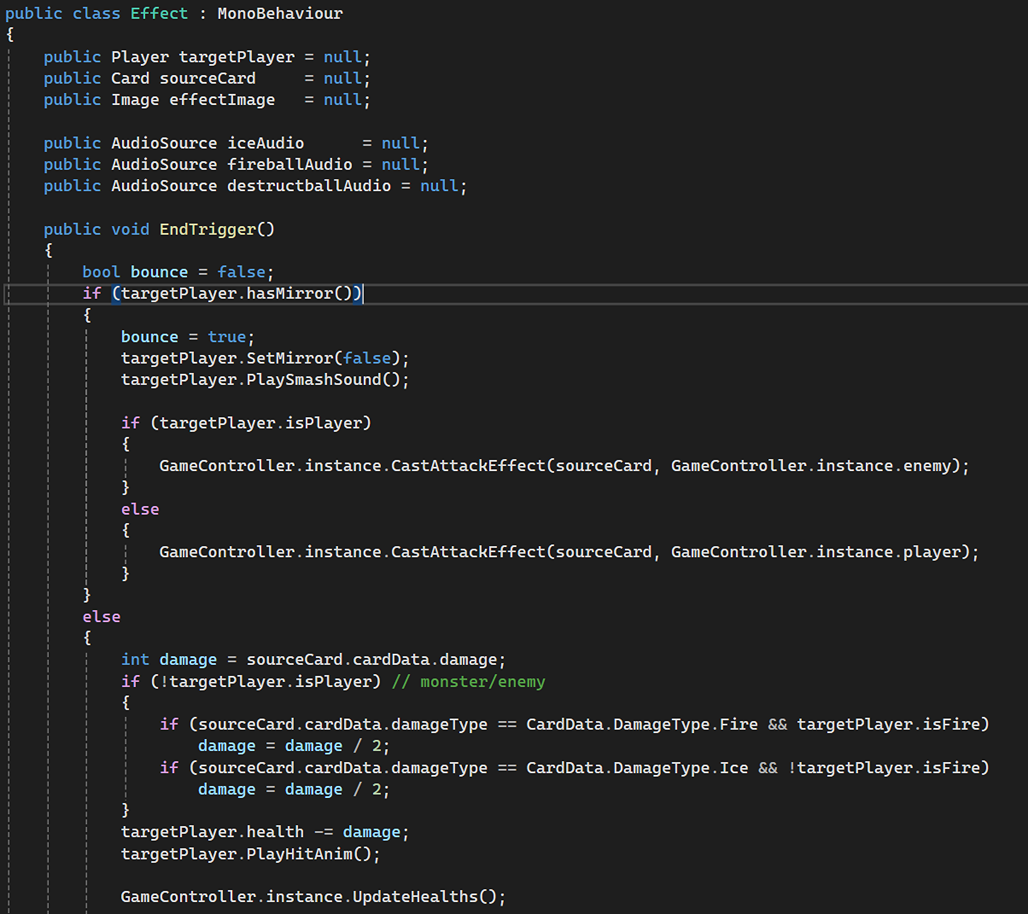Click the Card type of sourceCard
Screen dimensions: 1028x914
(x=130, y=79)
